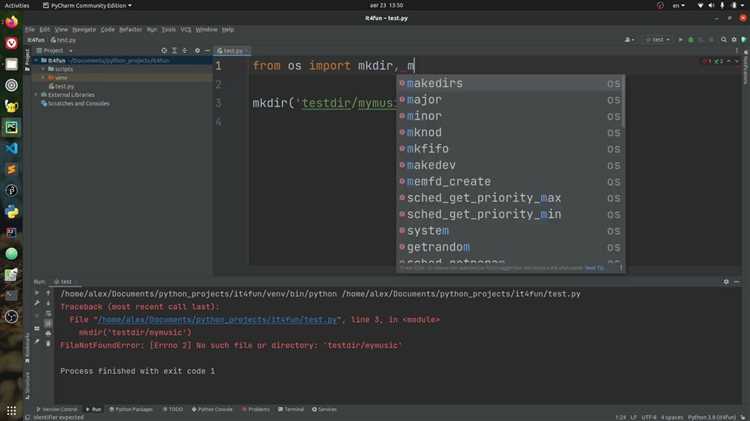
Task: Open Visual Studio Code from the dock
Action: pyautogui.click(x=11, y=148)
